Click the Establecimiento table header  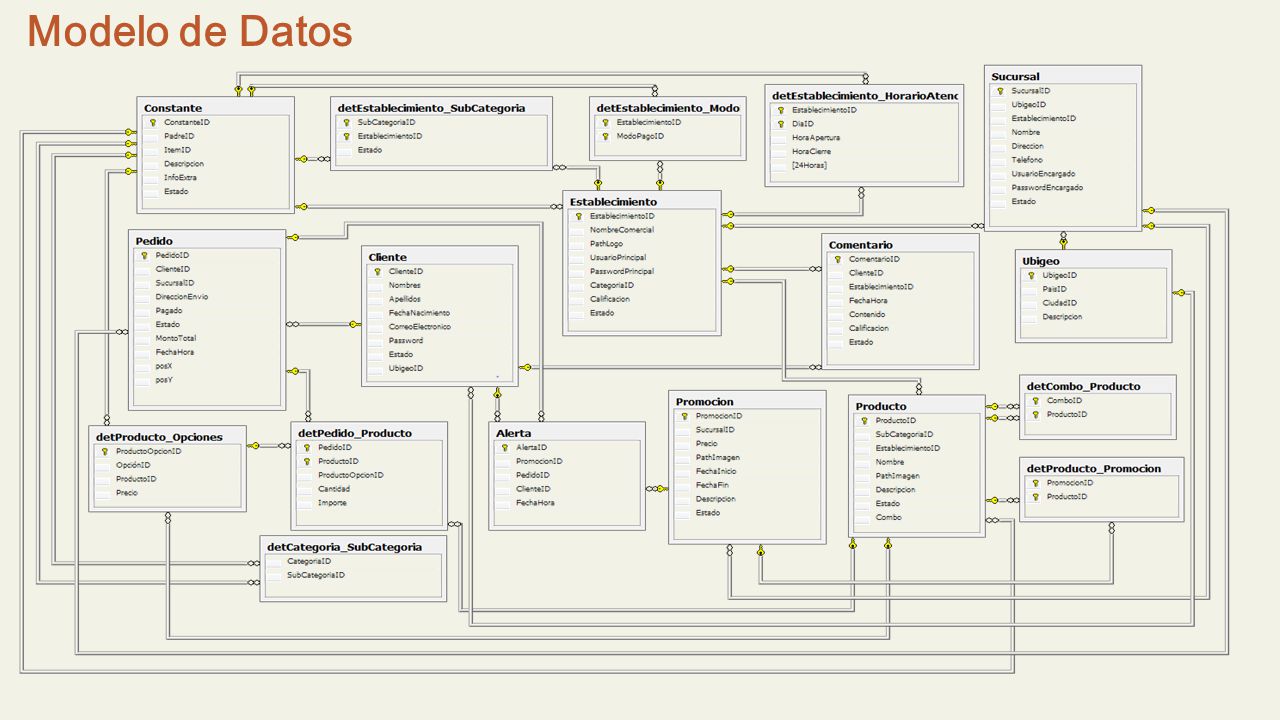coord(613,201)
